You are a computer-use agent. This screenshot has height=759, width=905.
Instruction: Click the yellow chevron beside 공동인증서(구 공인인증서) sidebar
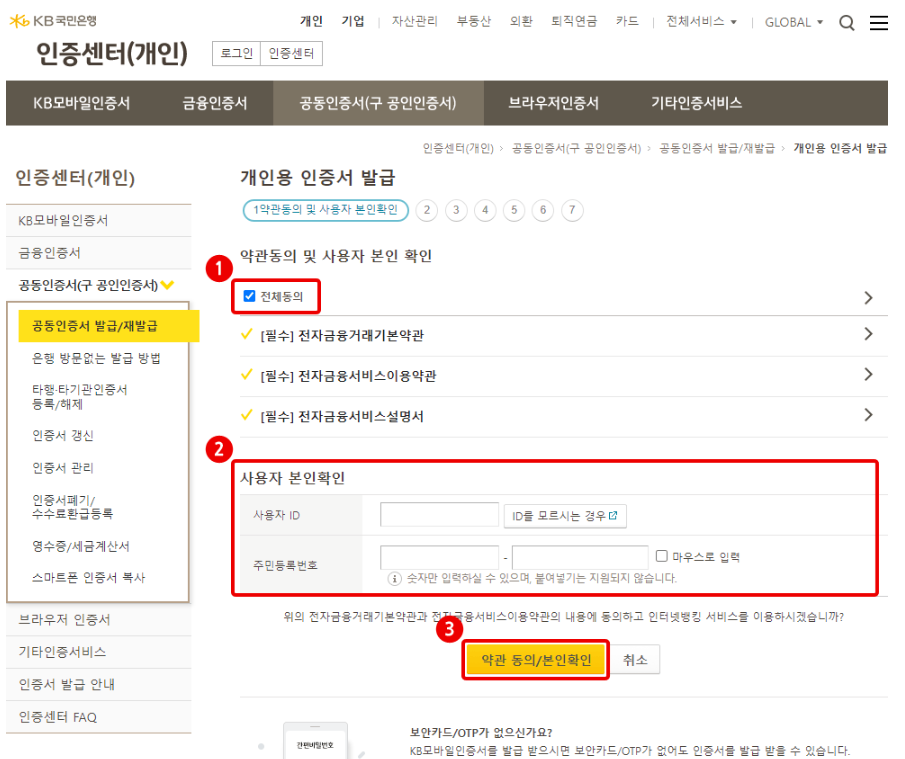click(167, 285)
